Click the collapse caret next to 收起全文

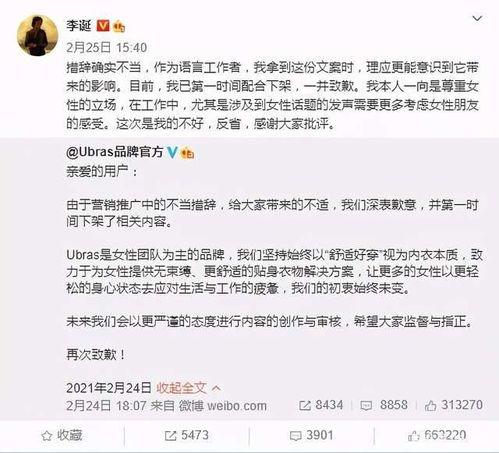pyautogui.click(x=216, y=388)
